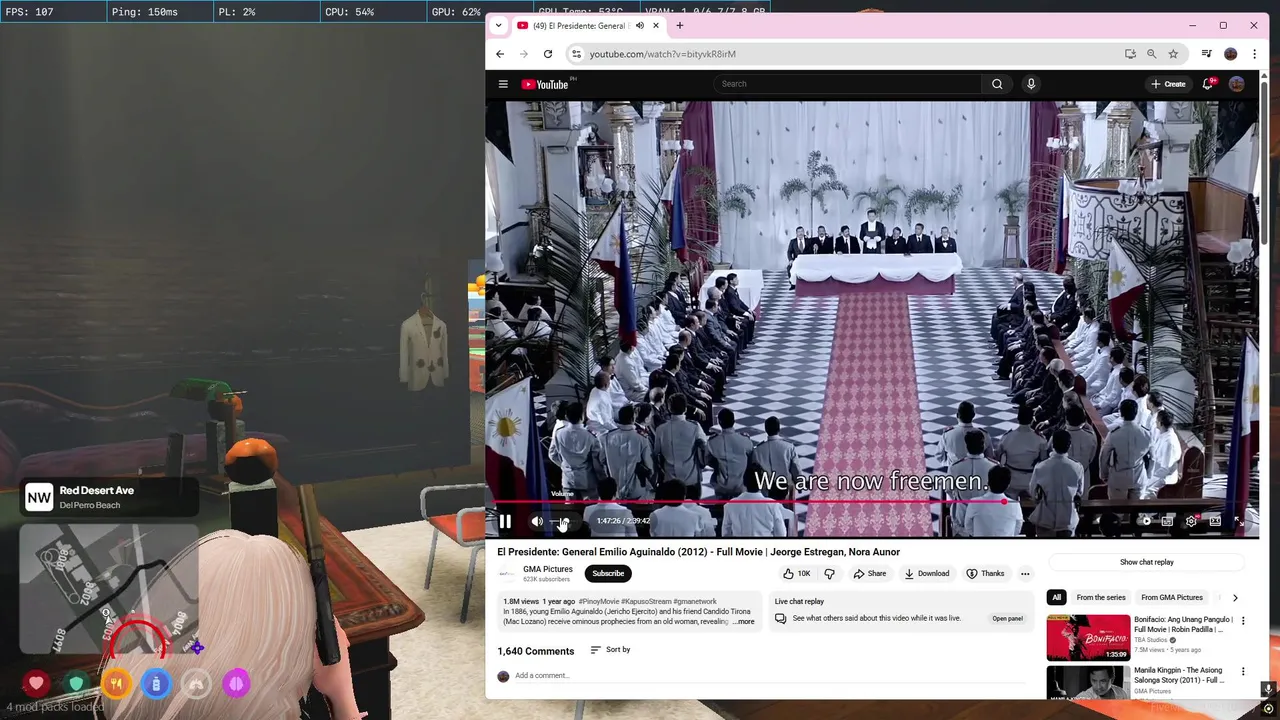
Task: Open the YouTube guide hamburger menu
Action: click(x=503, y=84)
